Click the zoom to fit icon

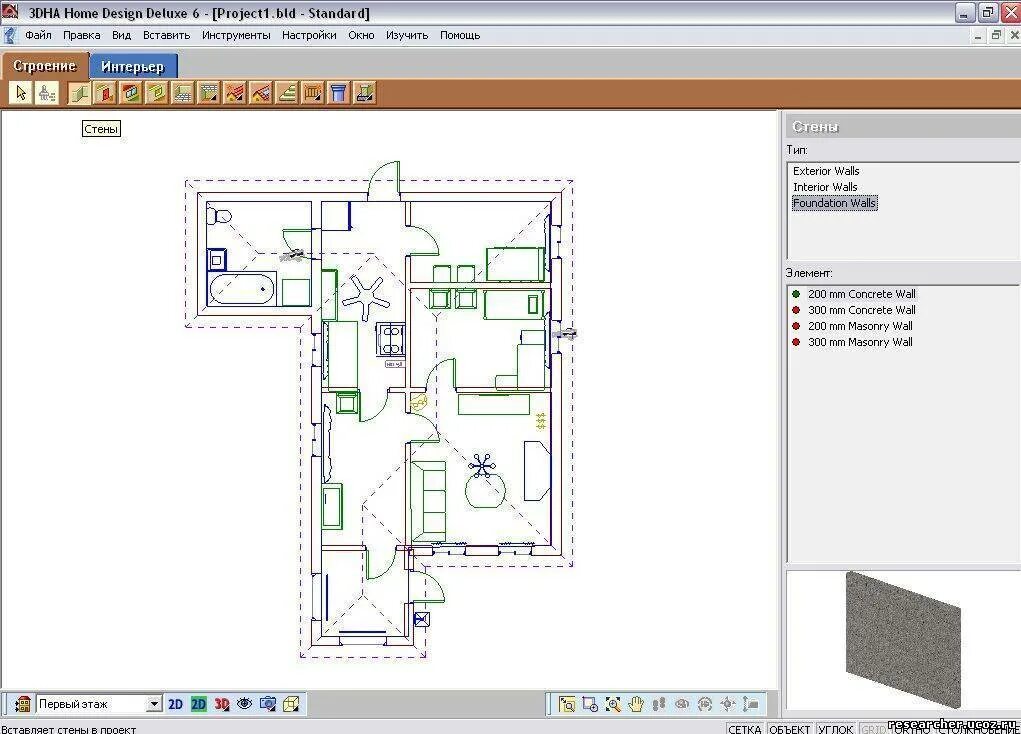coord(567,704)
